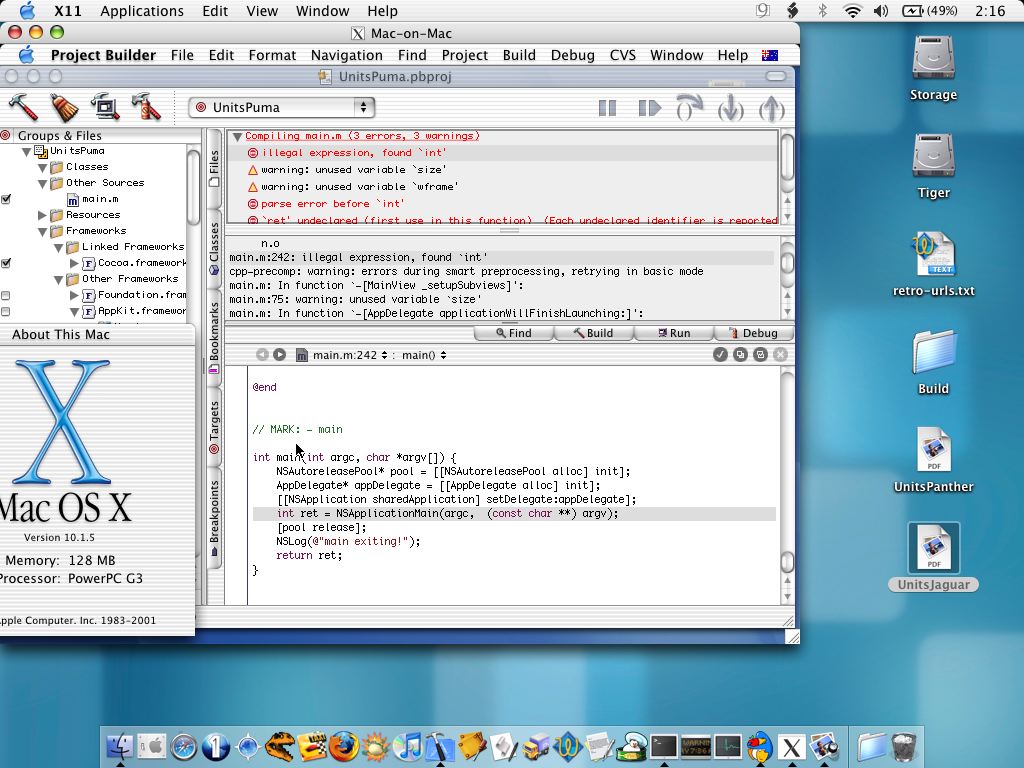This screenshot has height=768, width=1024.
Task: Expand the Resources folder in tree
Action: (x=43, y=215)
